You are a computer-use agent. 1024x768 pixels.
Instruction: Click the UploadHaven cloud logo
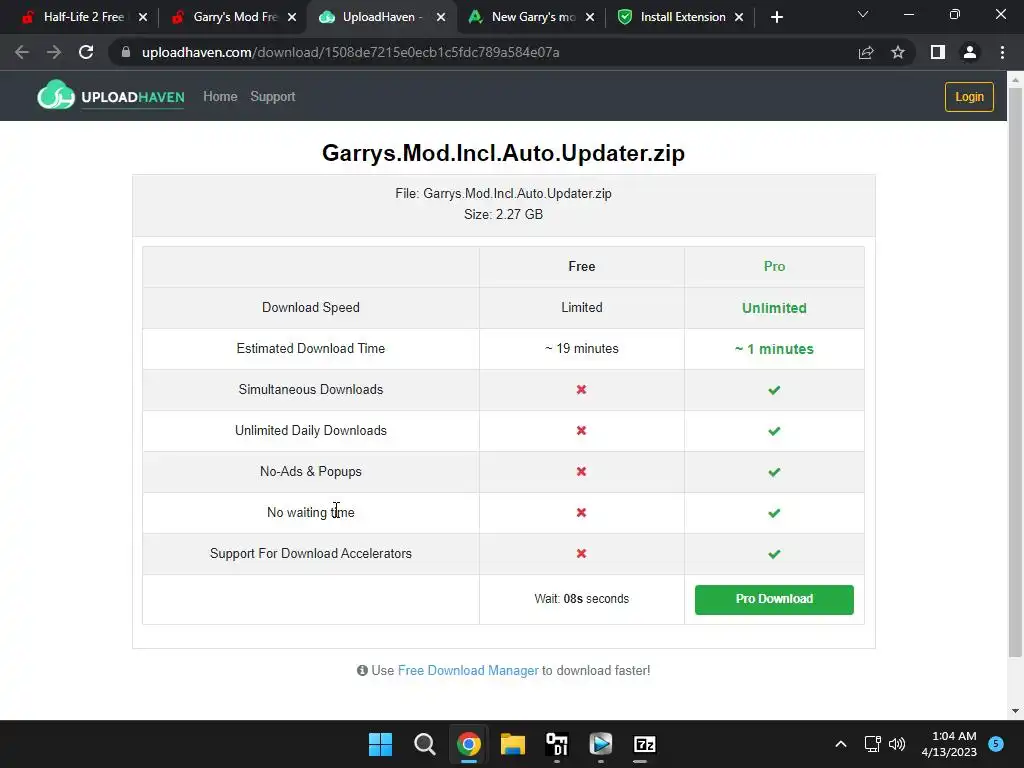click(56, 95)
